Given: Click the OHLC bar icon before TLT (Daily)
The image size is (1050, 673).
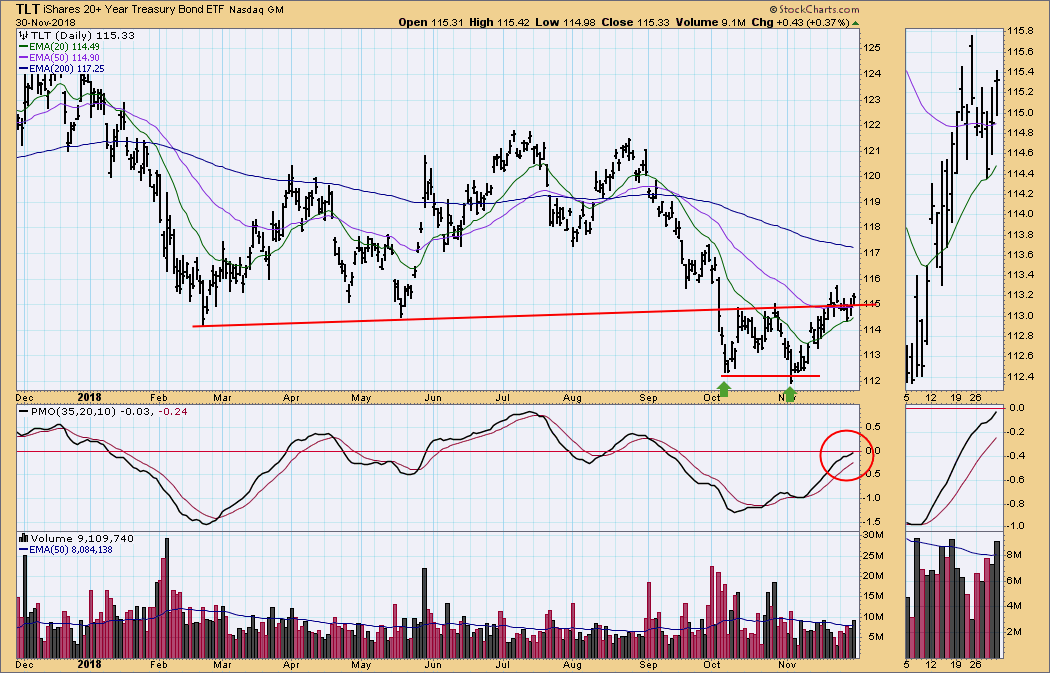Looking at the screenshot, I should point(23,35).
